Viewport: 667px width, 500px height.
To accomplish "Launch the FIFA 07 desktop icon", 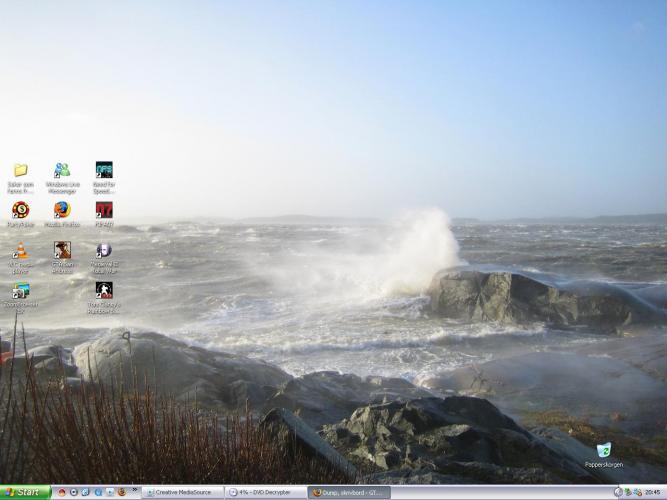I will tap(104, 211).
